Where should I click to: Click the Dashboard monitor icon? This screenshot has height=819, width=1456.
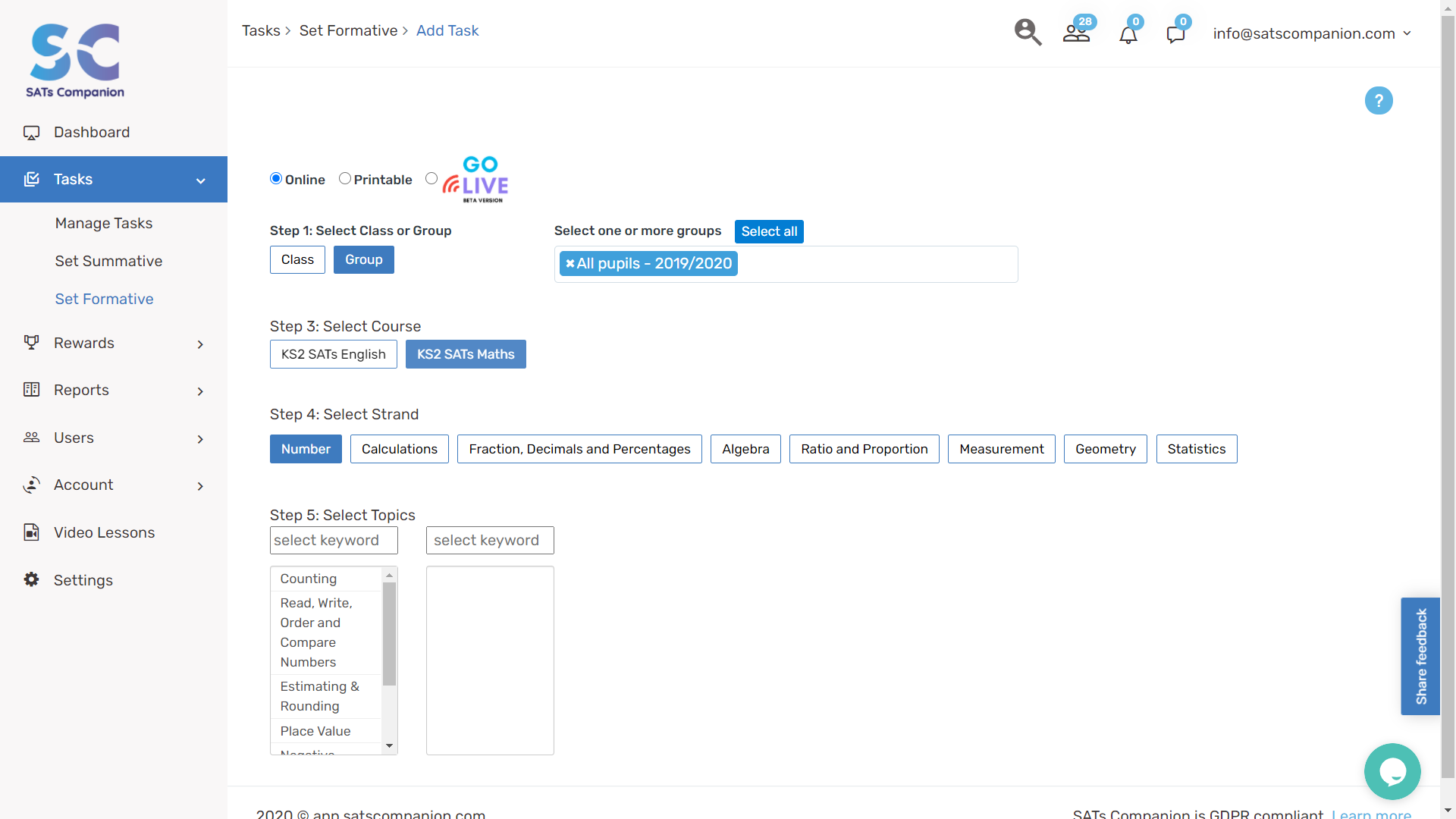[31, 133]
